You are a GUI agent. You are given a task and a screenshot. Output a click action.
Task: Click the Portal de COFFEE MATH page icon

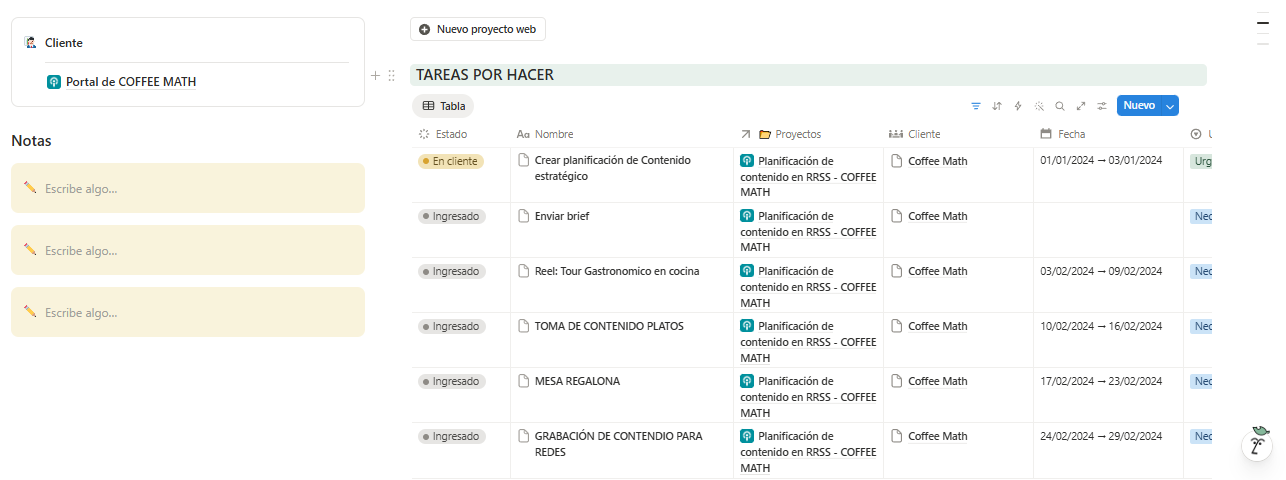(x=54, y=82)
